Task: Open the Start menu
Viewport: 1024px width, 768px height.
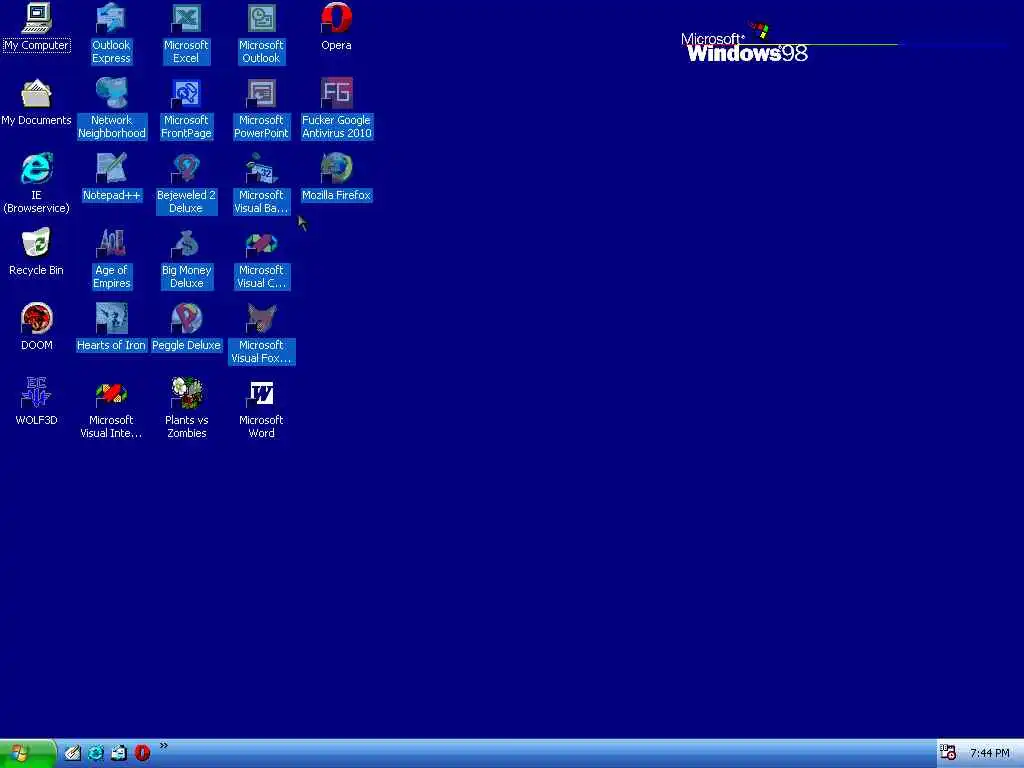Action: 27,754
